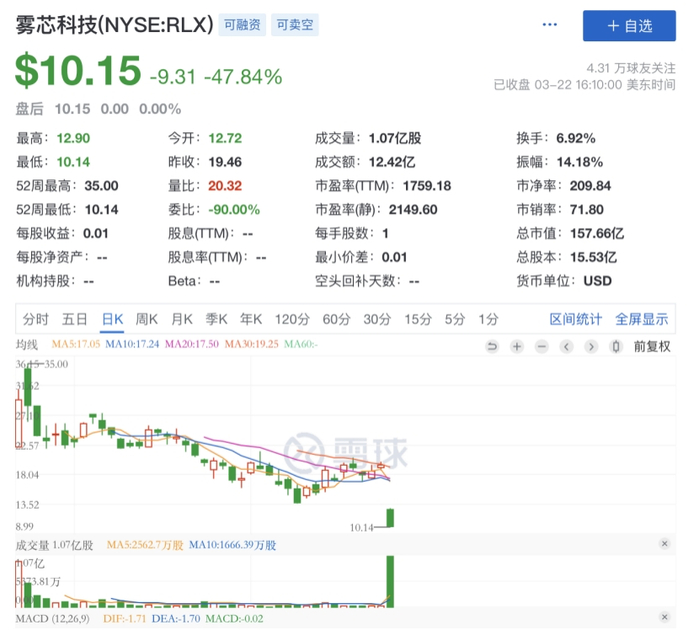The image size is (700, 630).
Task: Click the reset chart view icon
Action: click(492, 346)
